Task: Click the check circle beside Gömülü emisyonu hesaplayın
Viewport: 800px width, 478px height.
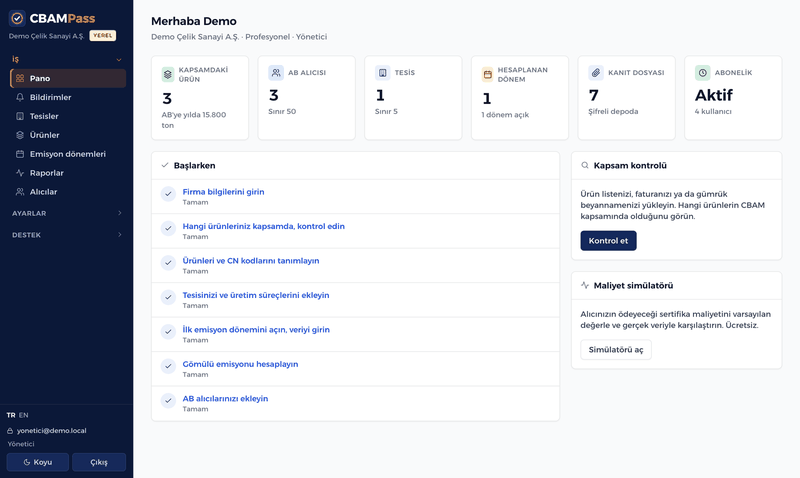Action: pyautogui.click(x=168, y=366)
